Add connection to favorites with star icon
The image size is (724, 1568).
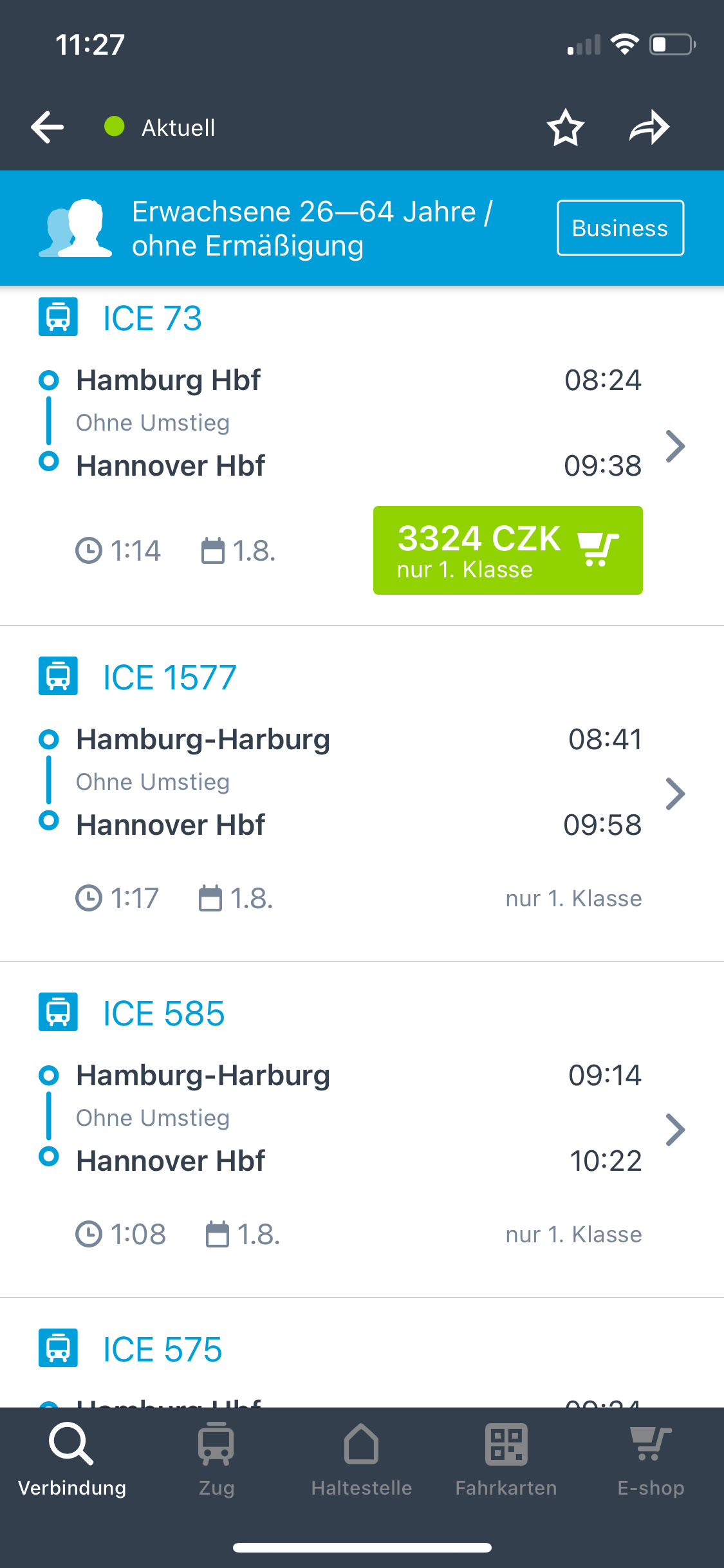565,127
